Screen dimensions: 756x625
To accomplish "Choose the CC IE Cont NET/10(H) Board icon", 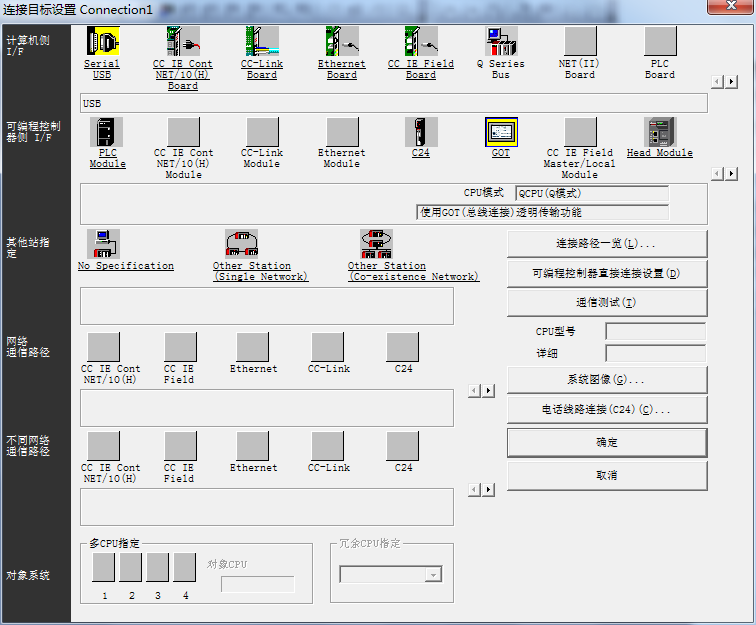I will click(x=183, y=42).
